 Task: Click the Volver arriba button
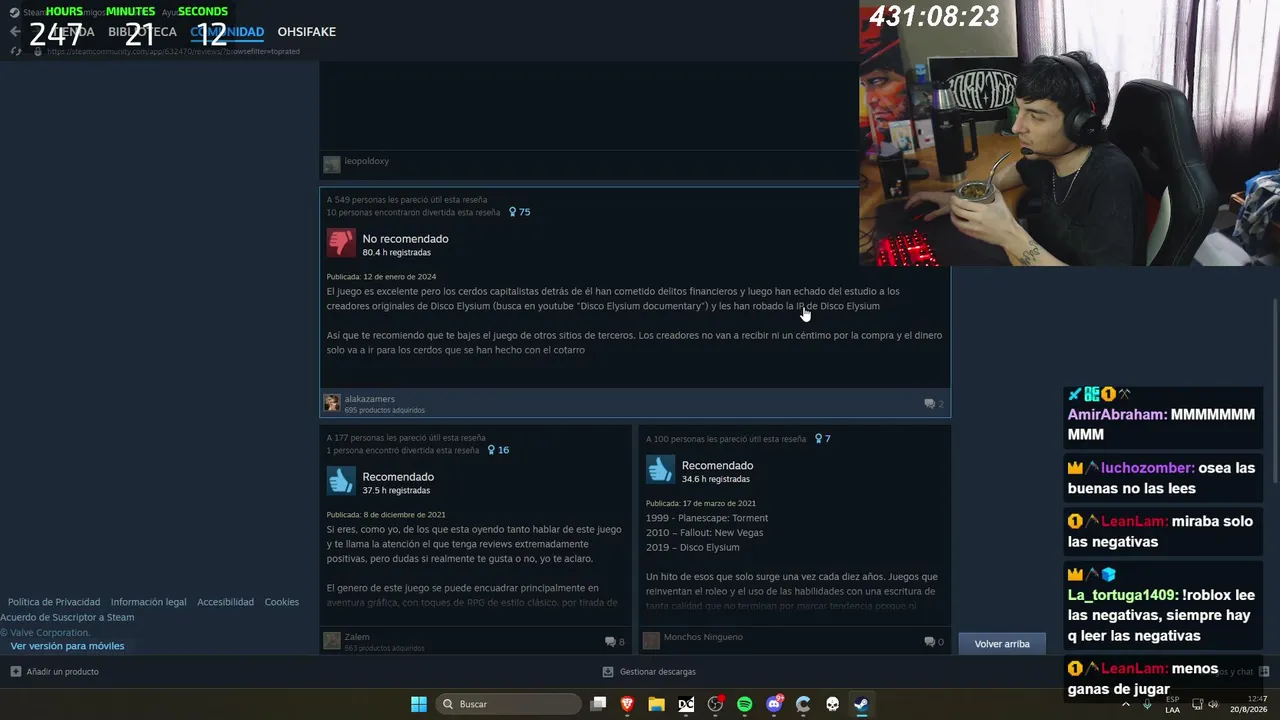click(1002, 644)
